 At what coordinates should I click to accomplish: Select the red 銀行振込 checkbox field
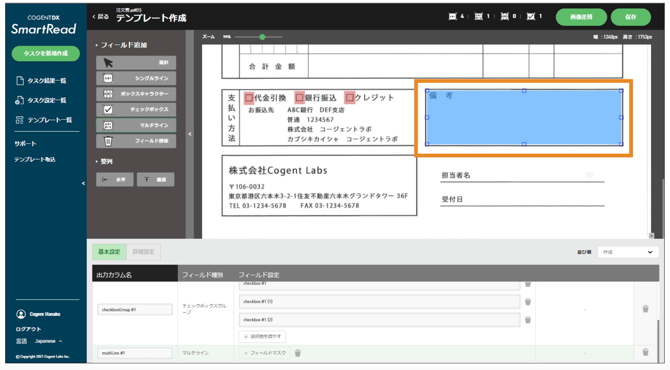pos(300,98)
